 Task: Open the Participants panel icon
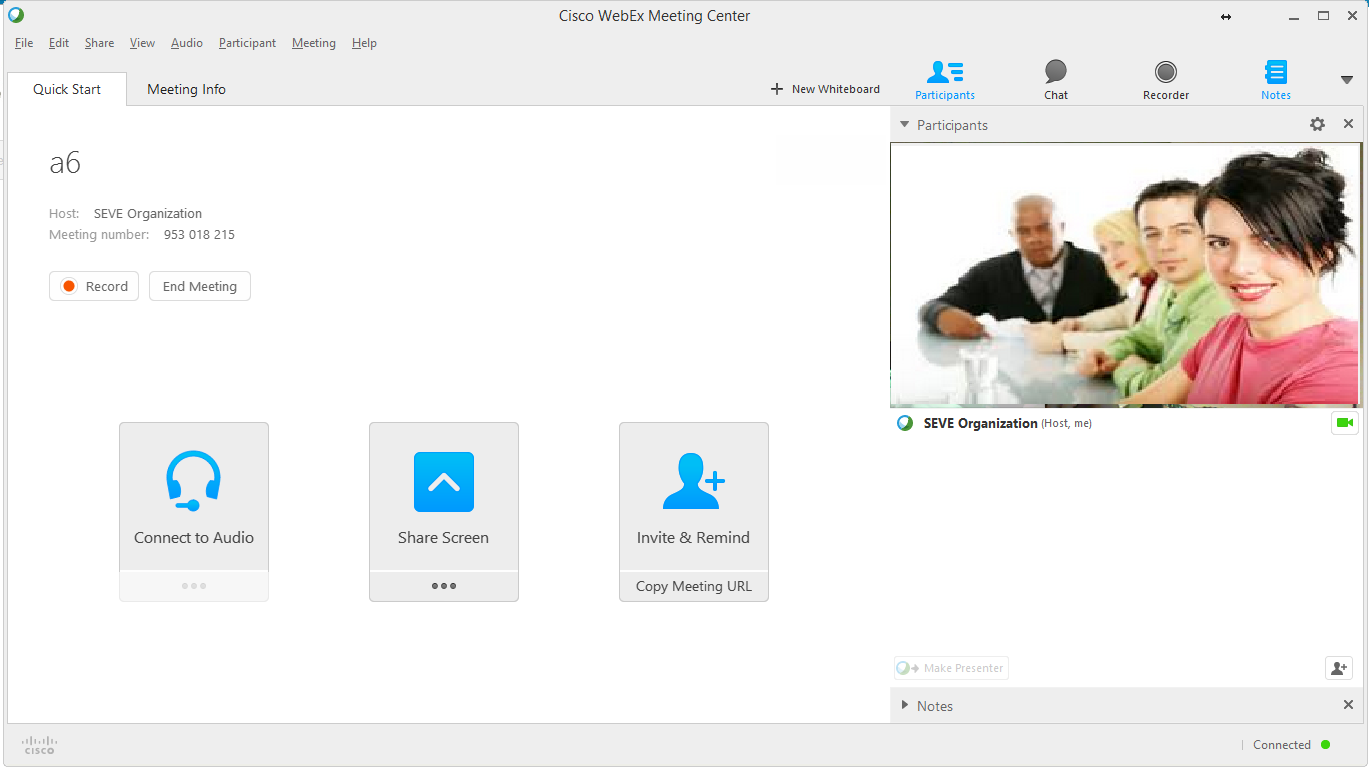pos(945,80)
